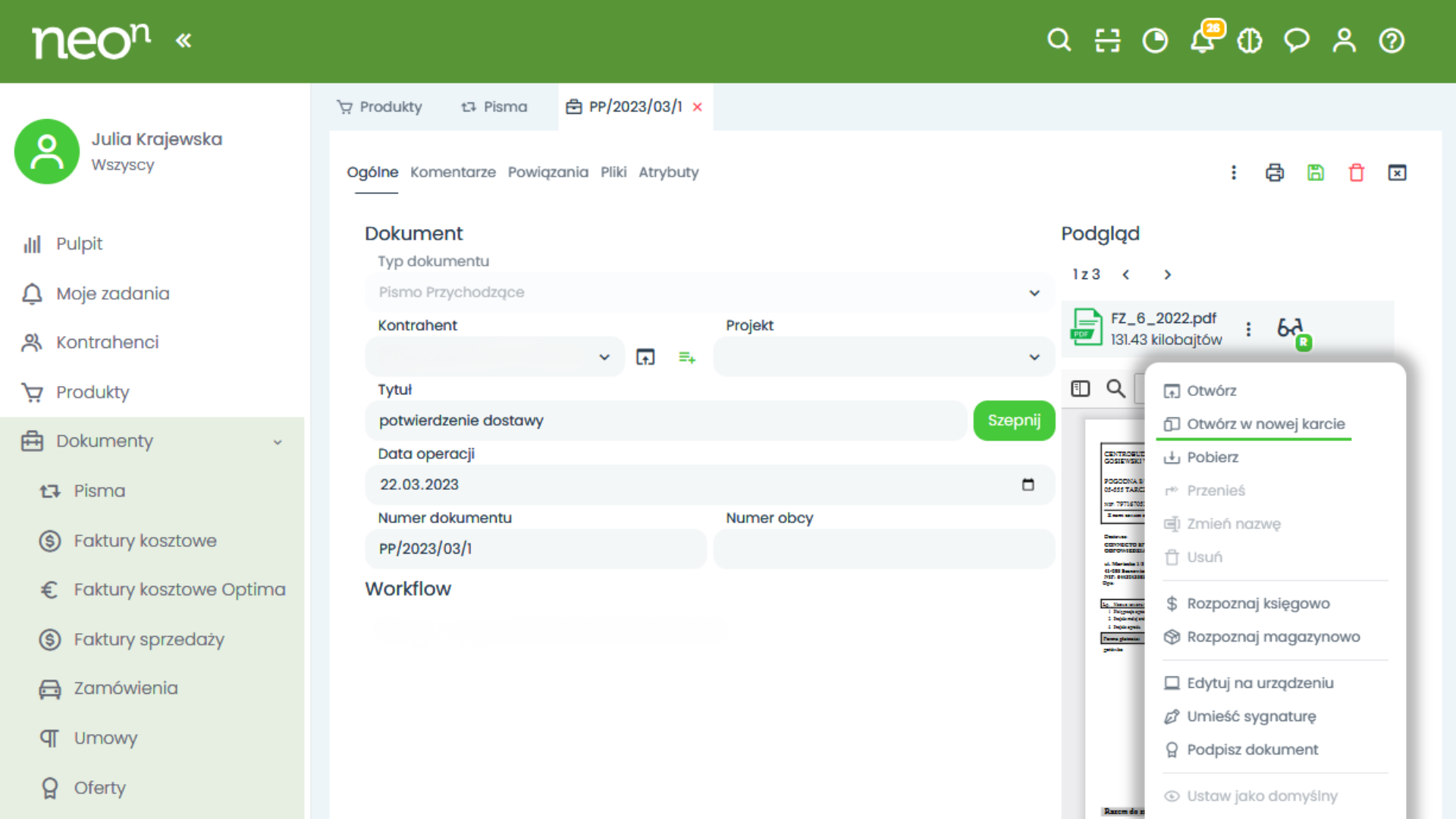1456x819 pixels.
Task: Collapse the sidebar with double-chevron icon
Action: [184, 40]
